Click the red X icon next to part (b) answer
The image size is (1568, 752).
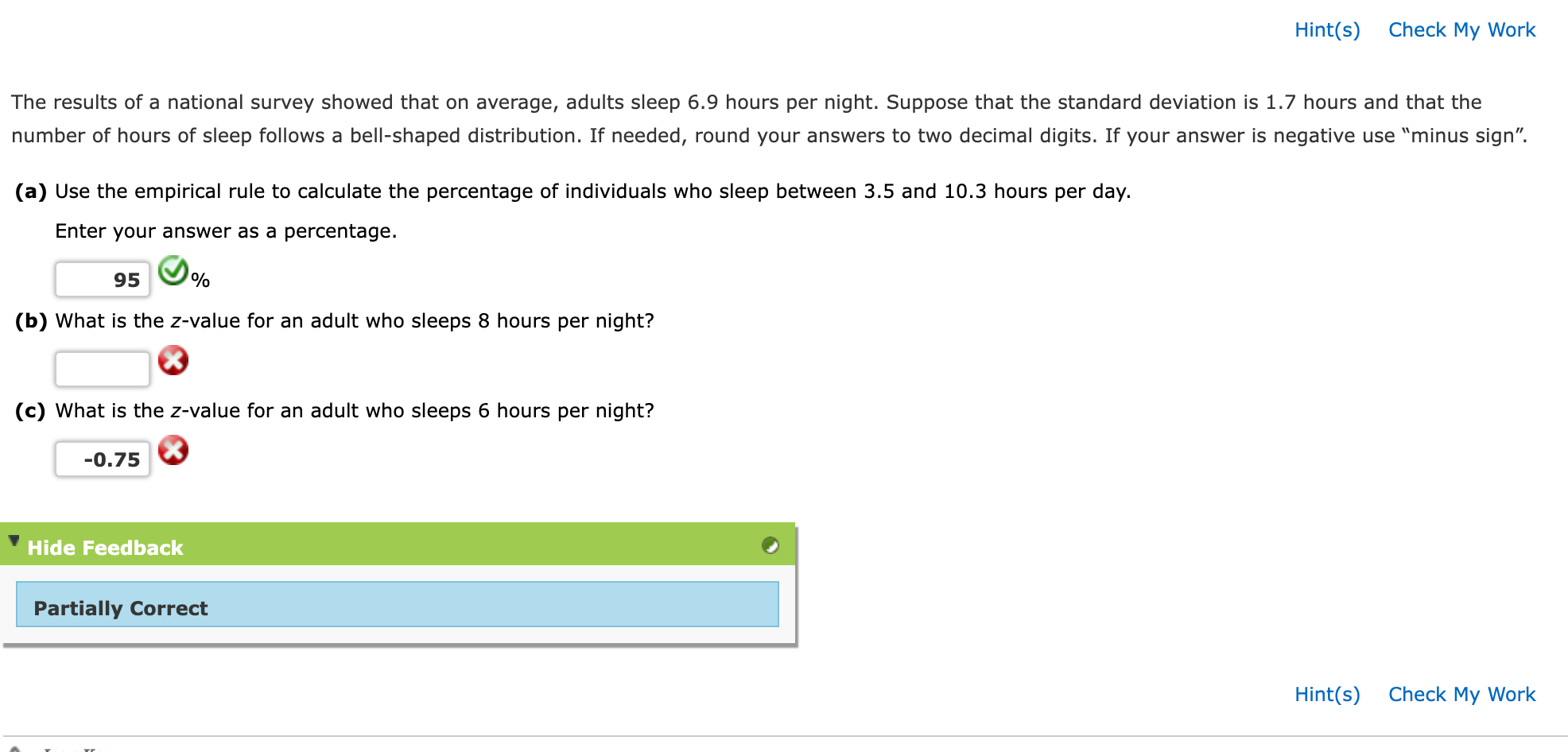click(173, 360)
